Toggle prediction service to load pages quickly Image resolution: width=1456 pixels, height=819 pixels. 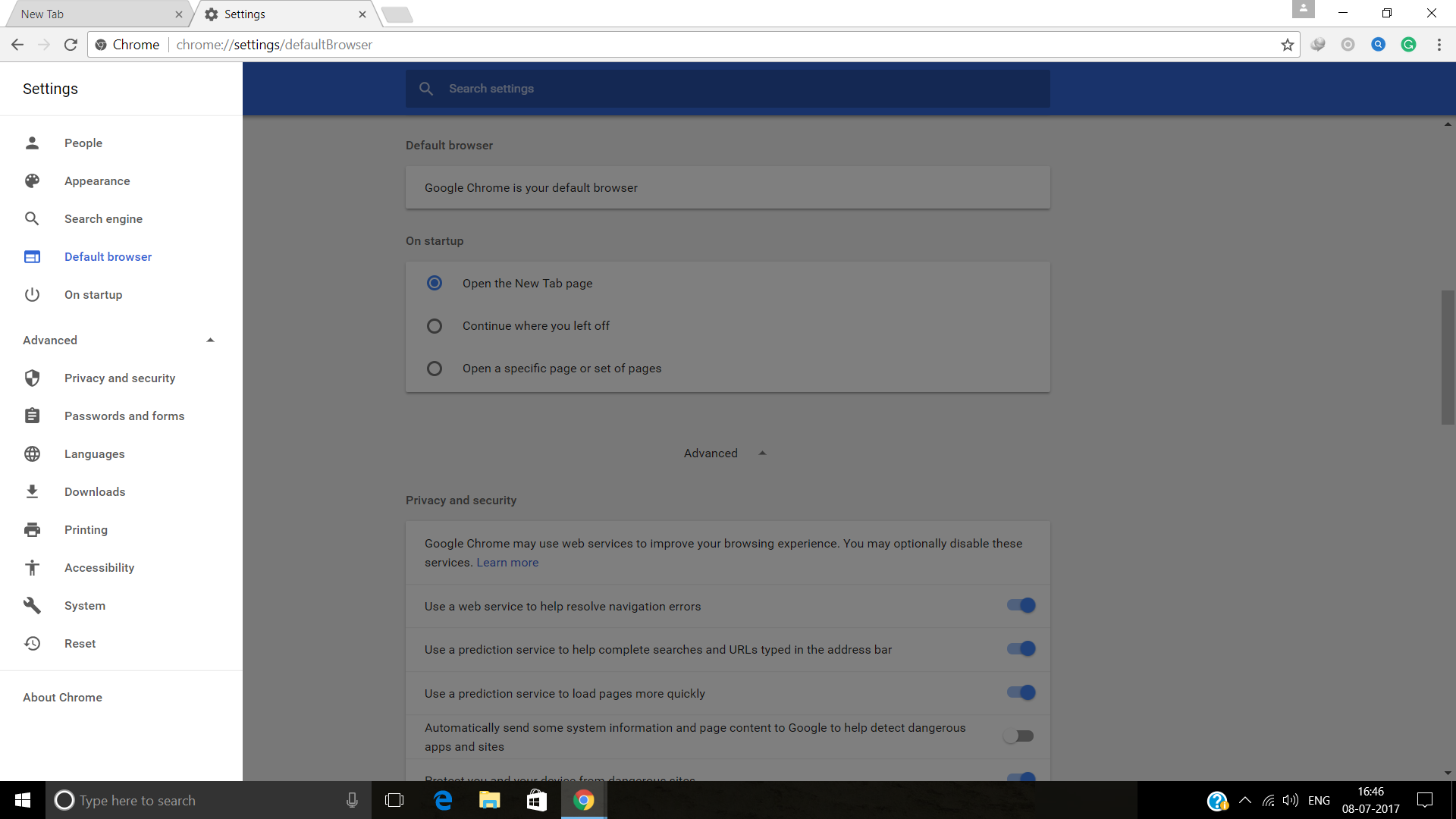[x=1021, y=692]
